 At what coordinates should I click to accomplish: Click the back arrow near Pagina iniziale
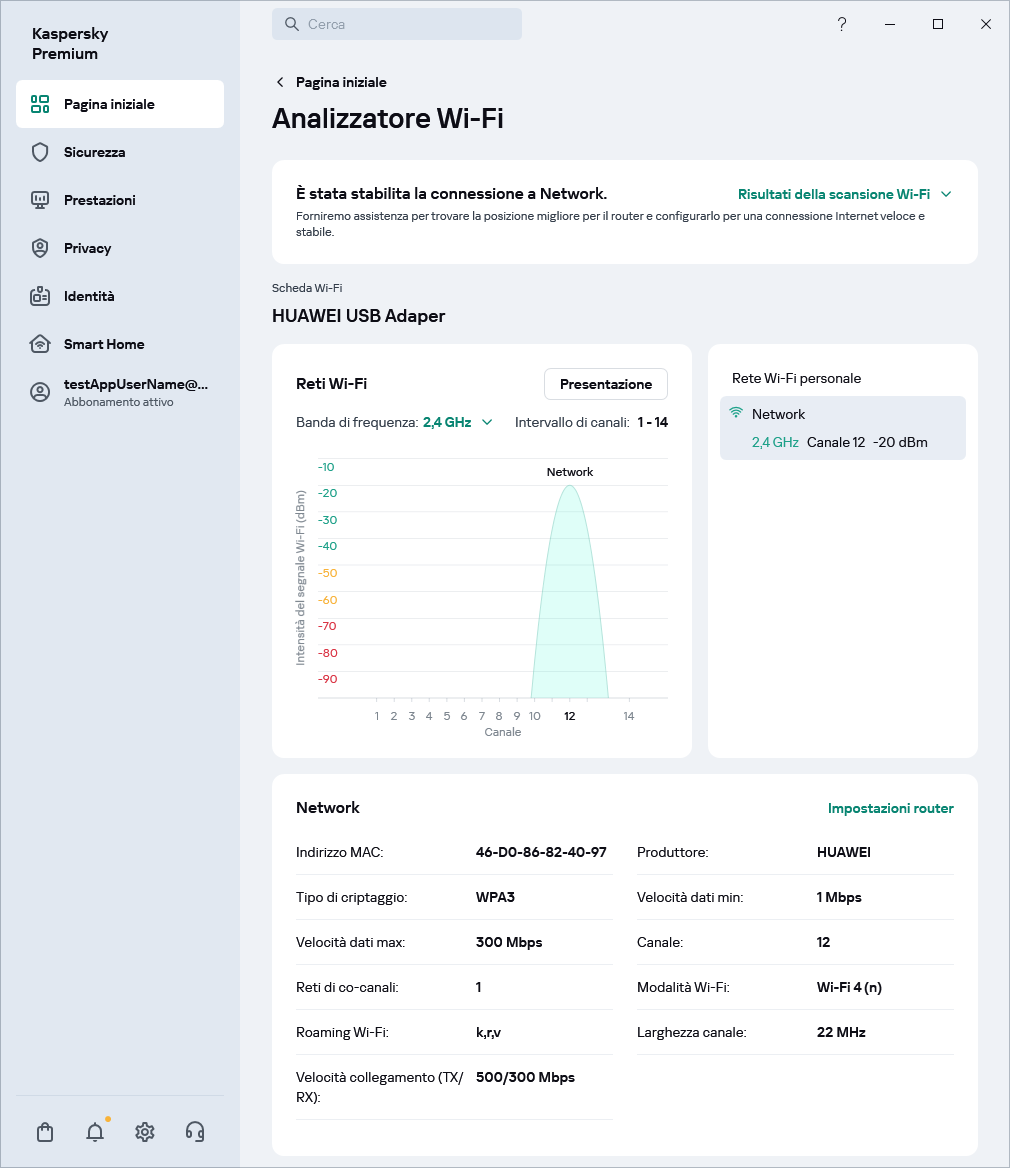click(x=280, y=82)
